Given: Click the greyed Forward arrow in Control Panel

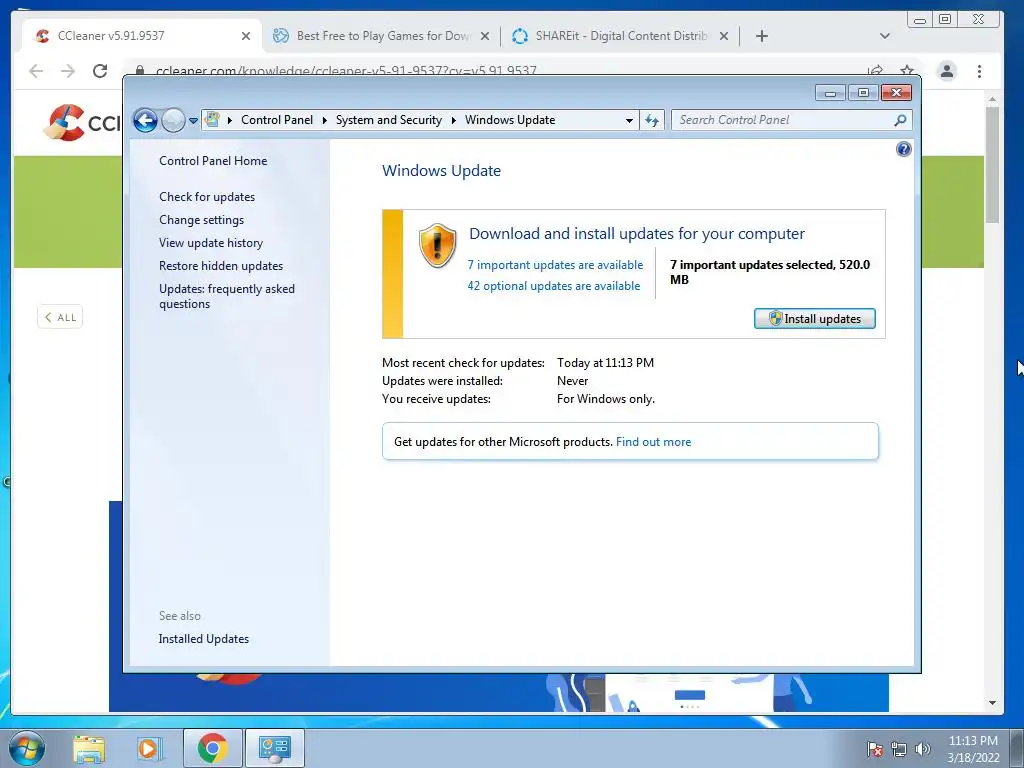Looking at the screenshot, I should [x=173, y=120].
